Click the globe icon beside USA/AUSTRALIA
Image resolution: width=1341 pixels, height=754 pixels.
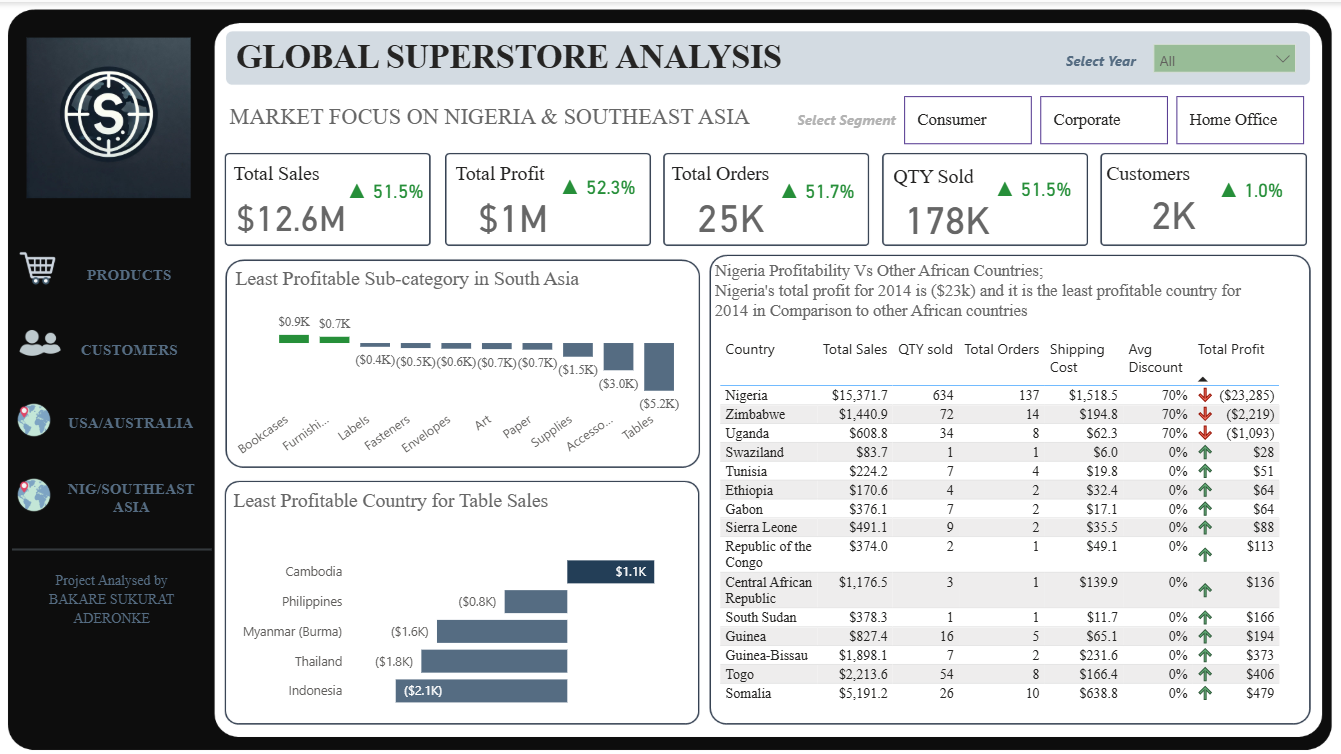tap(34, 420)
